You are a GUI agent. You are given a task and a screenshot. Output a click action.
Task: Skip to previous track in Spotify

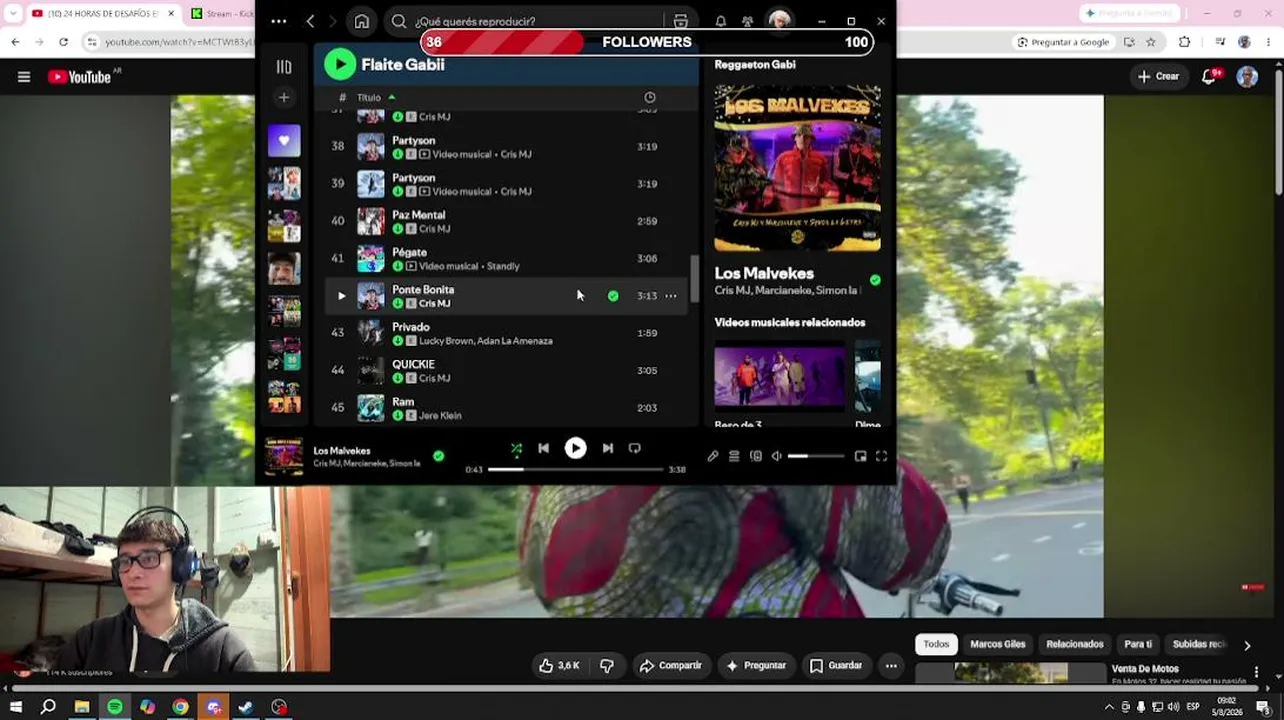point(543,449)
